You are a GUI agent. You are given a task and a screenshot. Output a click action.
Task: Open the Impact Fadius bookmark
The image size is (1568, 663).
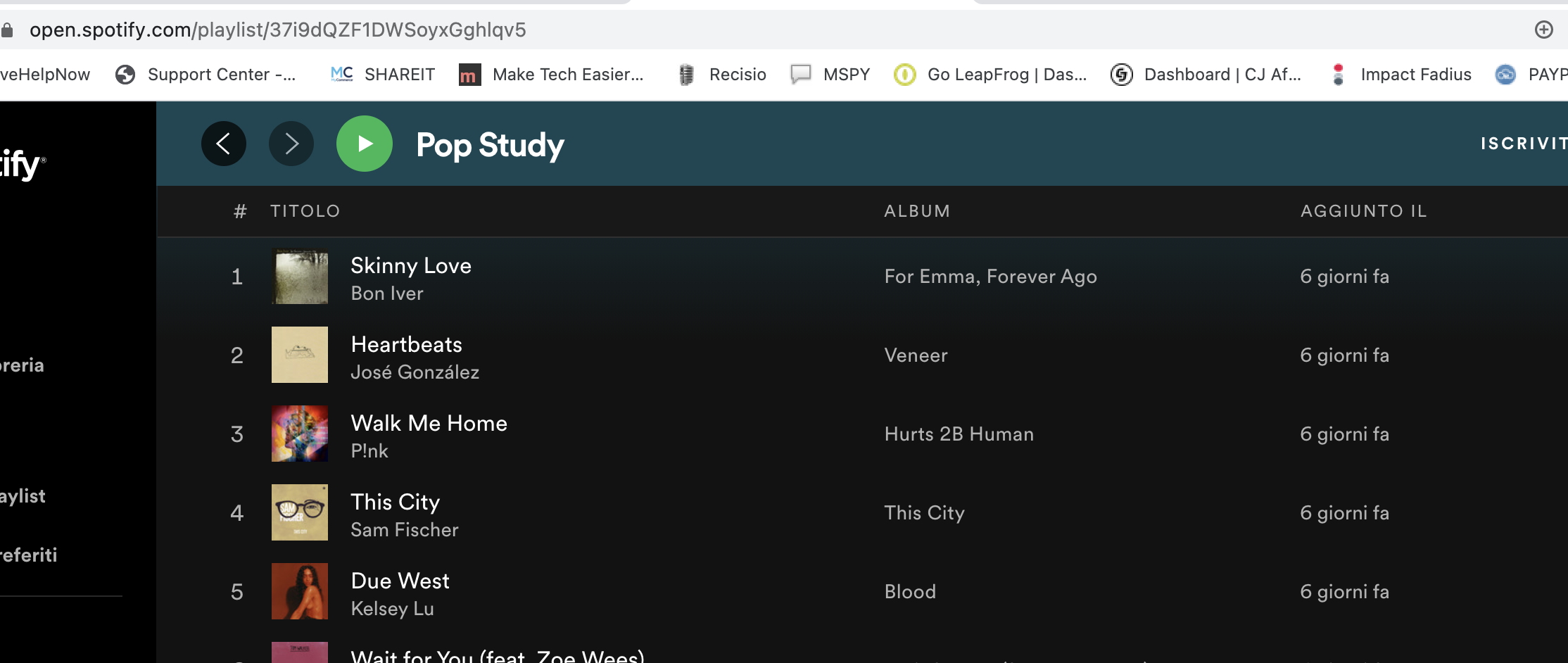tap(1401, 75)
